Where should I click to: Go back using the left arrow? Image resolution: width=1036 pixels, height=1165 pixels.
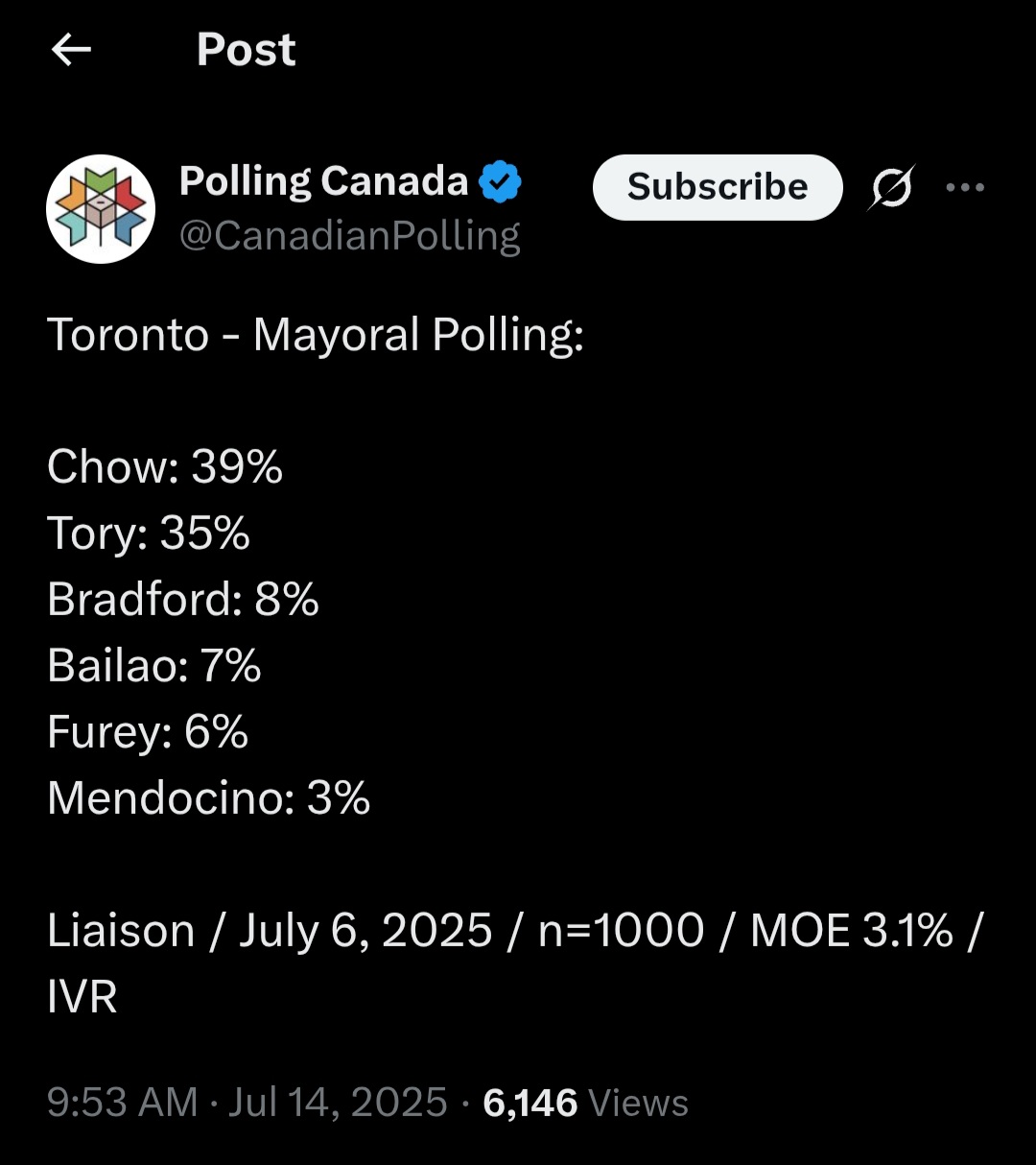71,49
